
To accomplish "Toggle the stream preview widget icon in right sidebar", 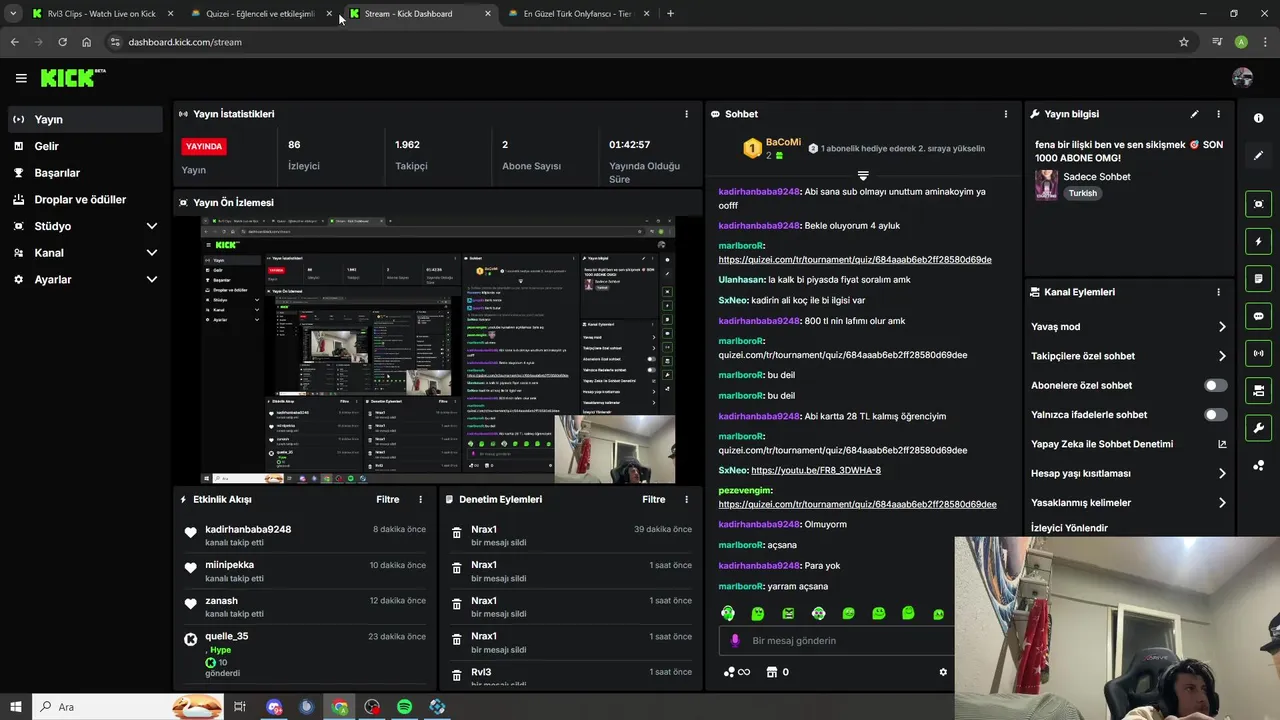I will pos(1258,204).
